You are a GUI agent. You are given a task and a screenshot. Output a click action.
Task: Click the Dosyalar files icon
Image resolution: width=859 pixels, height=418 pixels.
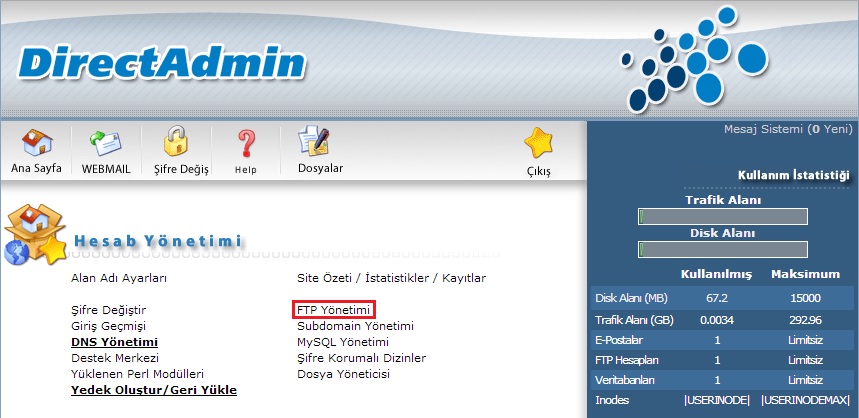coord(313,141)
